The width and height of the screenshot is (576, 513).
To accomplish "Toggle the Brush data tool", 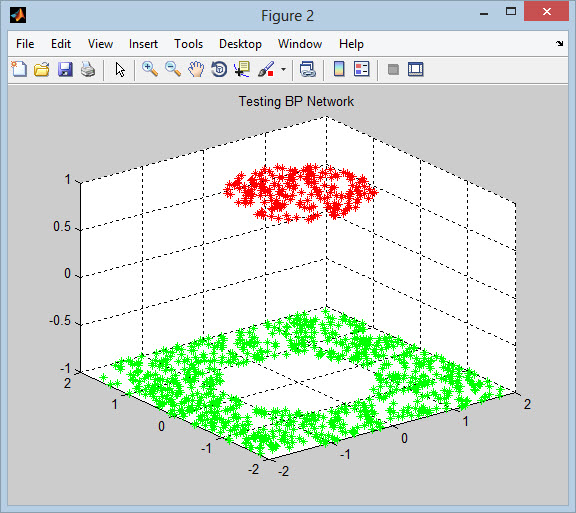I will click(x=266, y=69).
